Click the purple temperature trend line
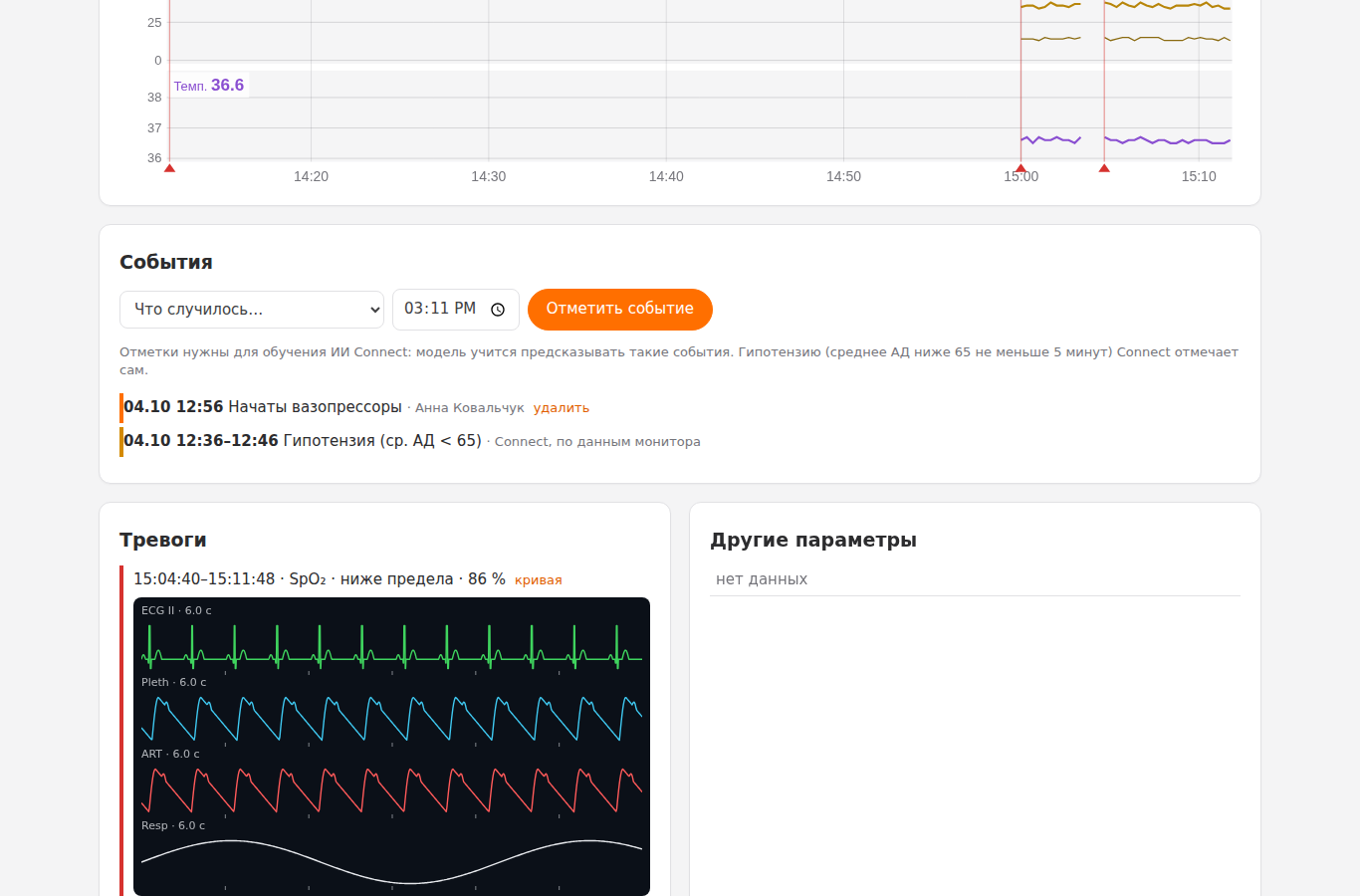Viewport: 1360px width, 896px height. 1167,140
